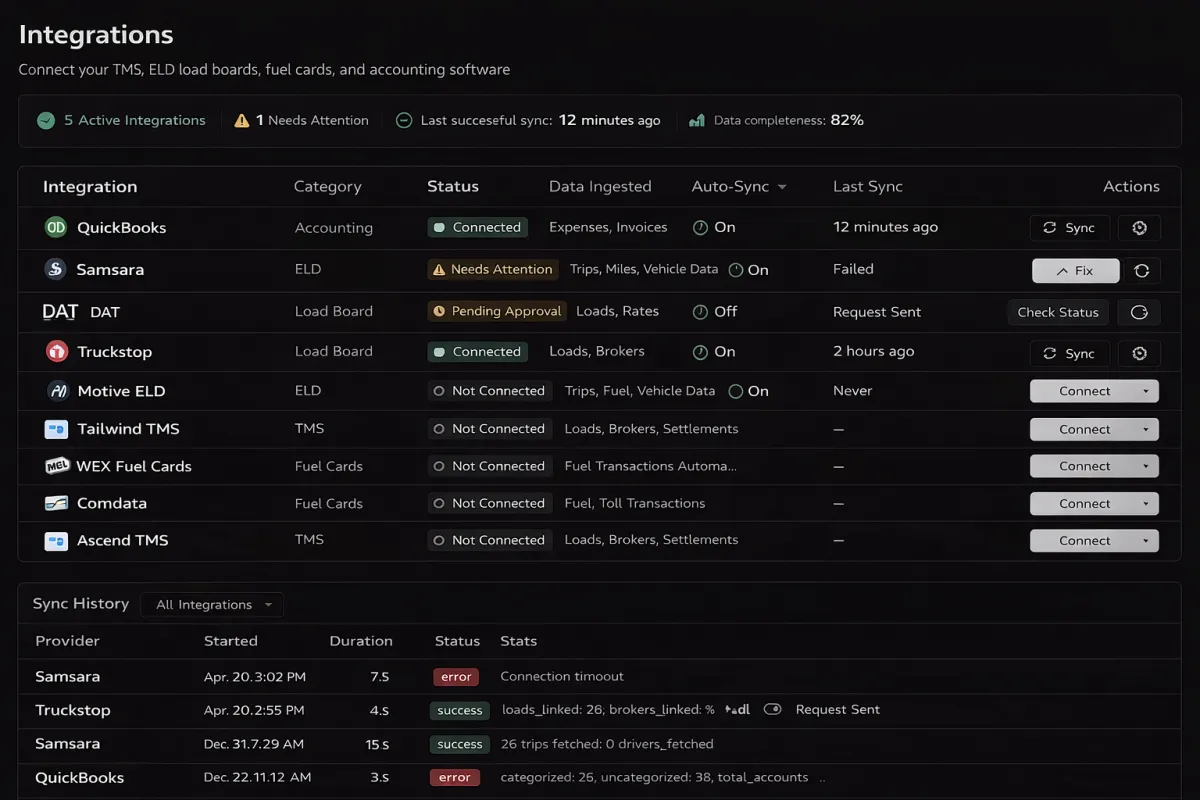Open Connect dropdown arrow for Tailwind TMS

pyautogui.click(x=1146, y=429)
